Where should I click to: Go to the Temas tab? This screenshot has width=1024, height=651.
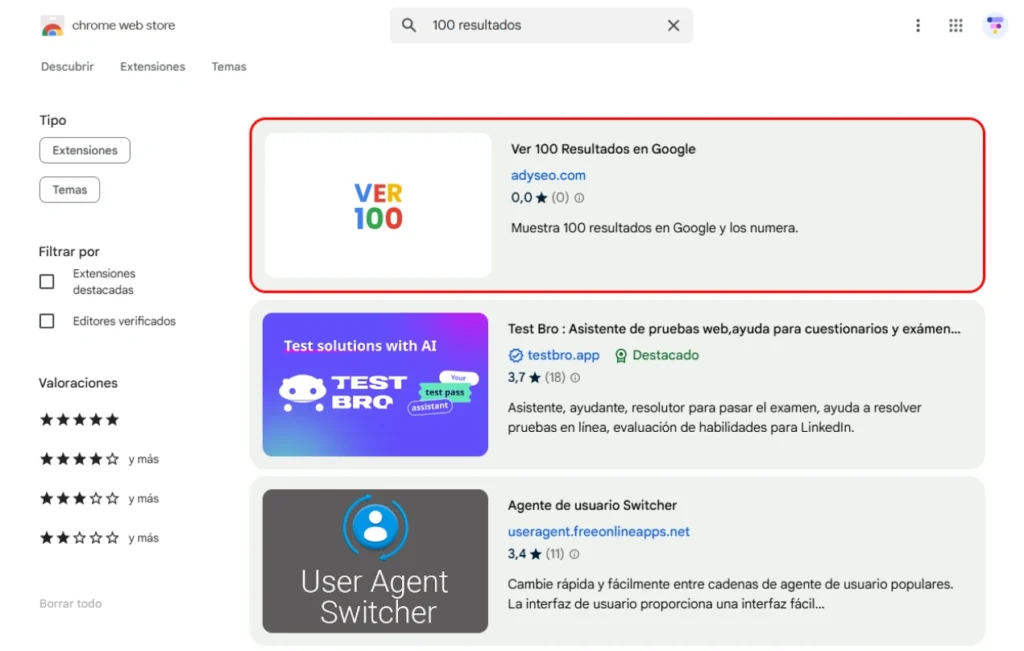pyautogui.click(x=228, y=67)
